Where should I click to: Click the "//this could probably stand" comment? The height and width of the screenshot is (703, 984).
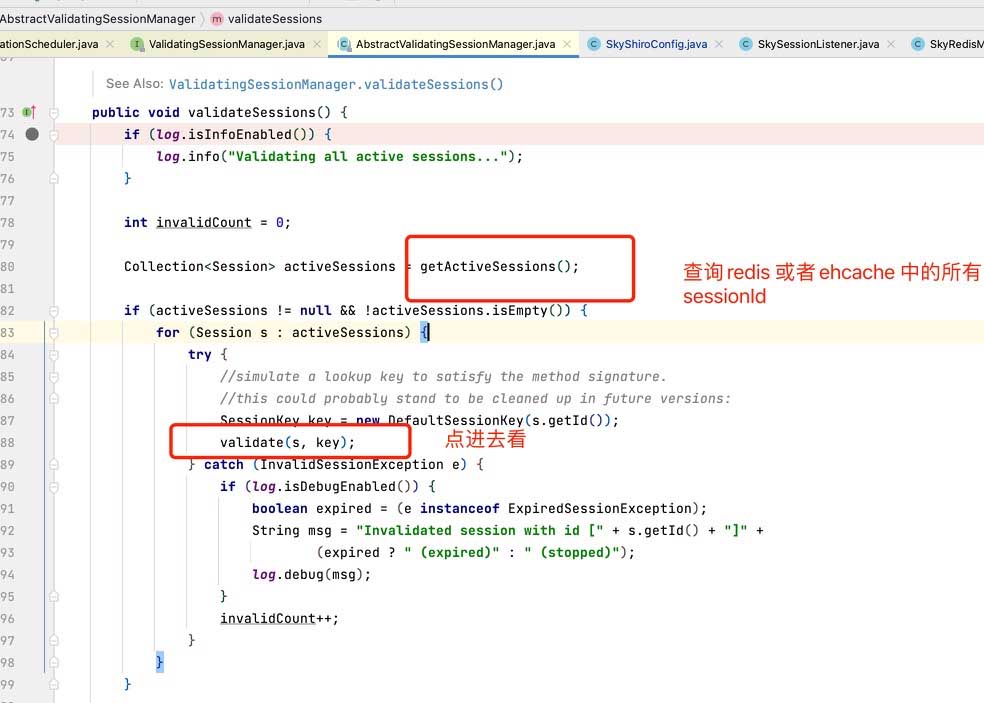pyautogui.click(x=475, y=399)
